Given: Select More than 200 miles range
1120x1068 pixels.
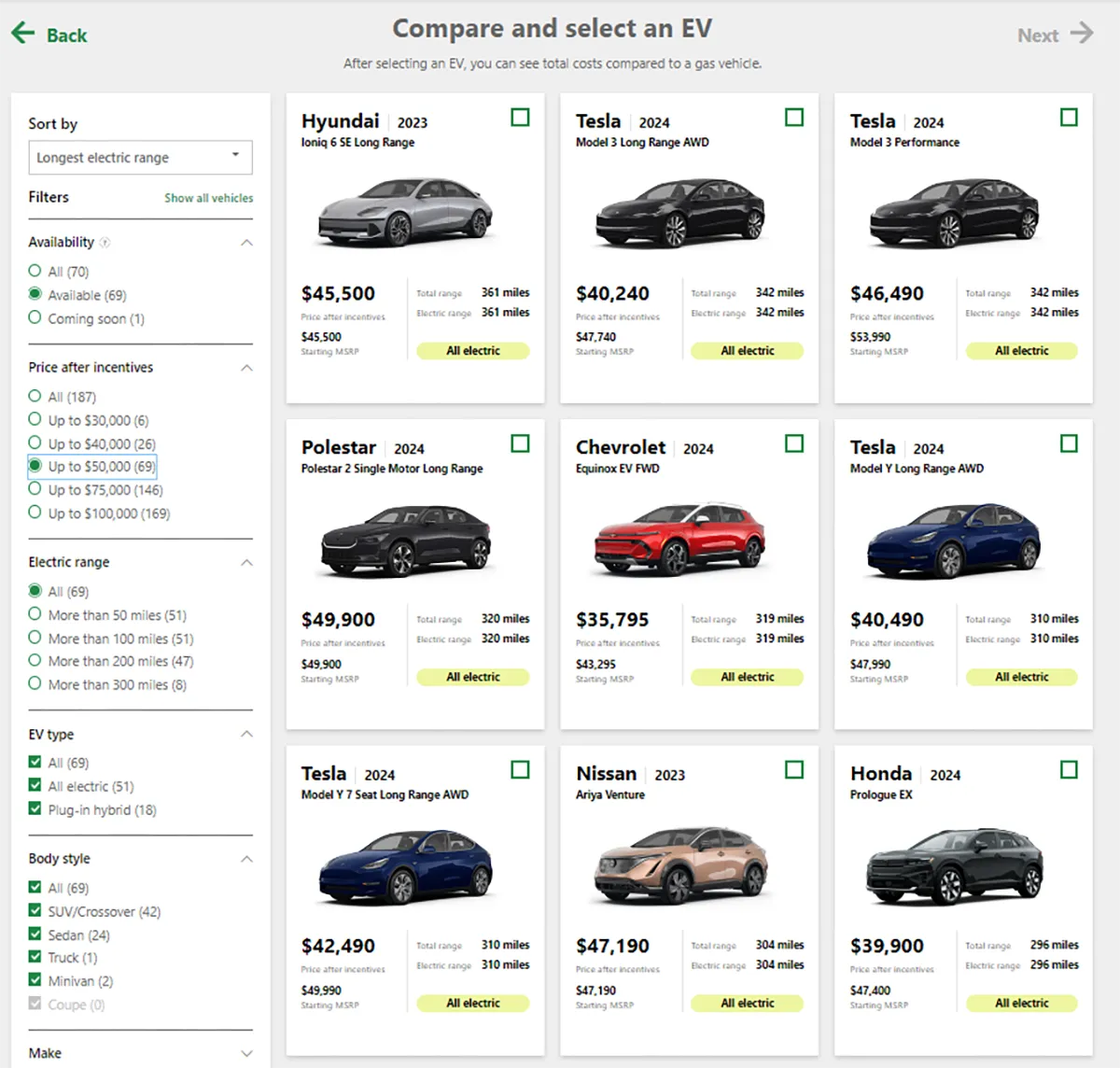Looking at the screenshot, I should (35, 661).
